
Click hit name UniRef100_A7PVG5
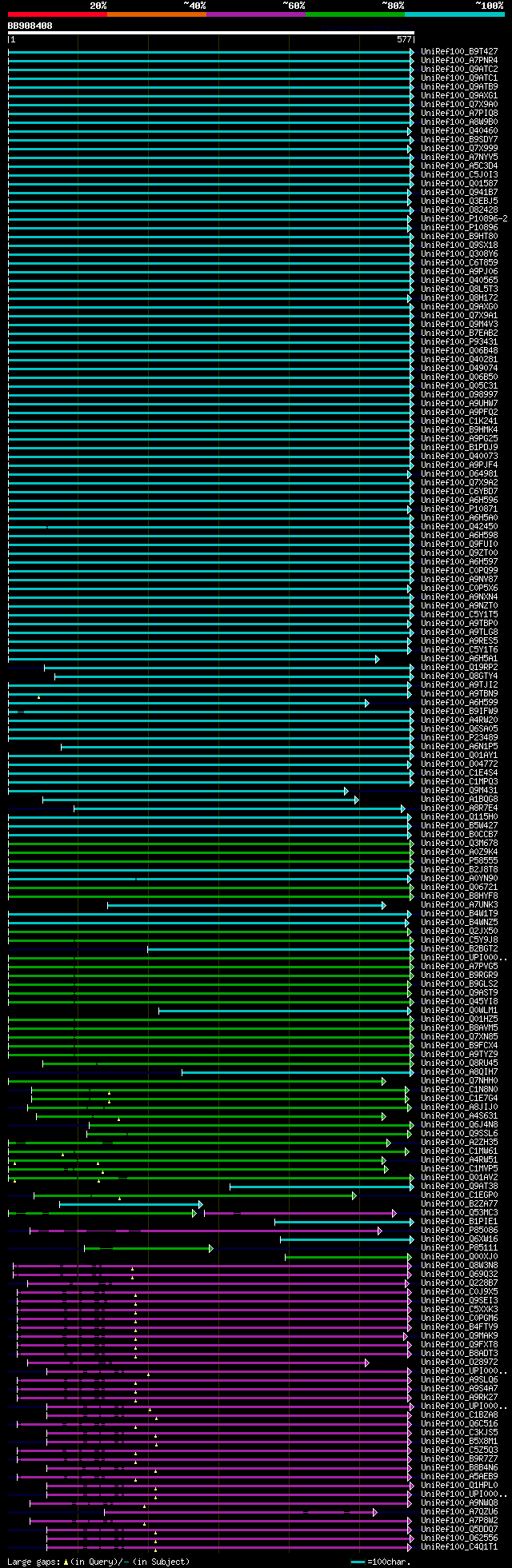tap(459, 966)
